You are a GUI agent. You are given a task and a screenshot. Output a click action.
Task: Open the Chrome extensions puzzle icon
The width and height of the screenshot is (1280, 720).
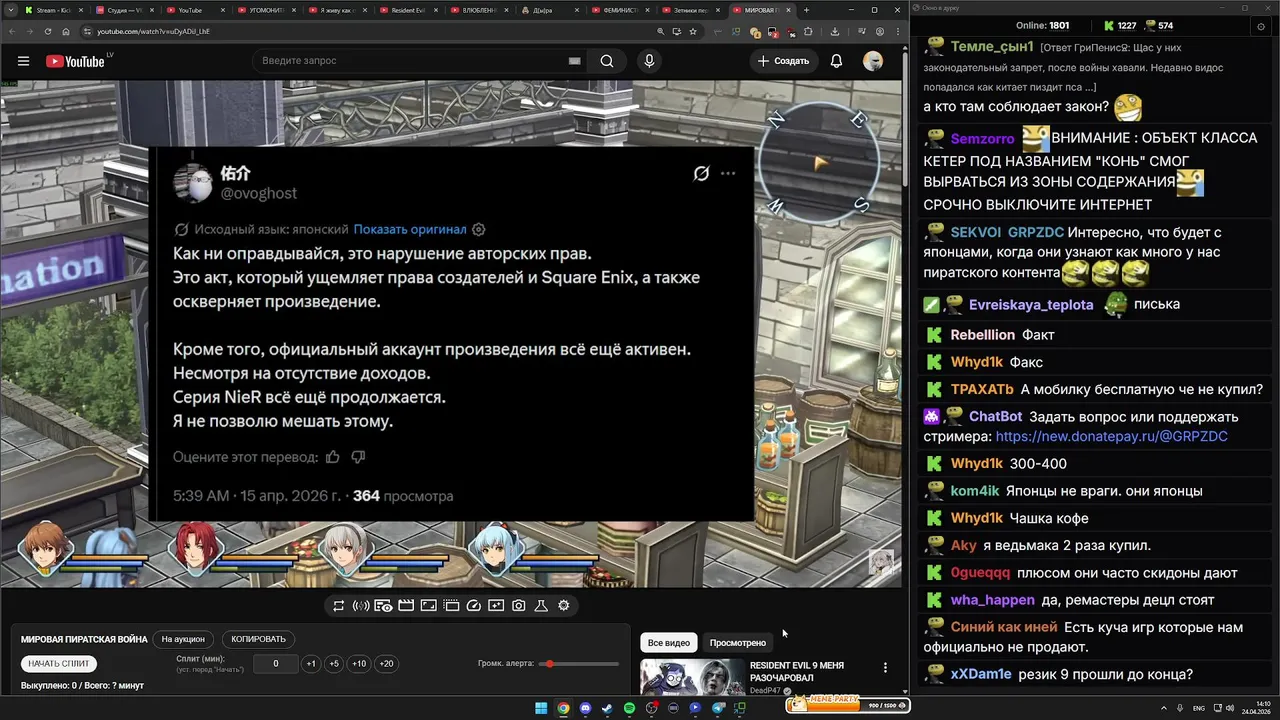point(806,31)
